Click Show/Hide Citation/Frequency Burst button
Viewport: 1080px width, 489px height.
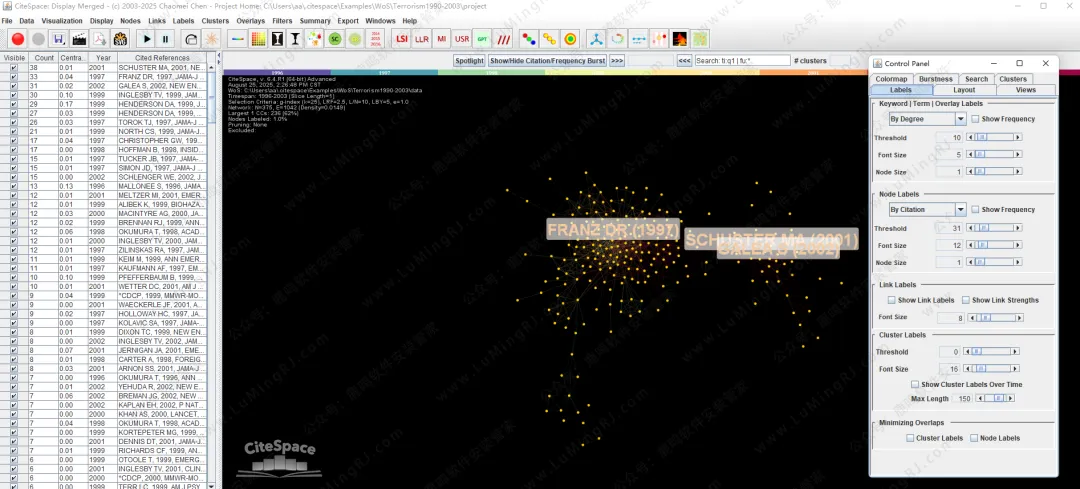coord(546,61)
